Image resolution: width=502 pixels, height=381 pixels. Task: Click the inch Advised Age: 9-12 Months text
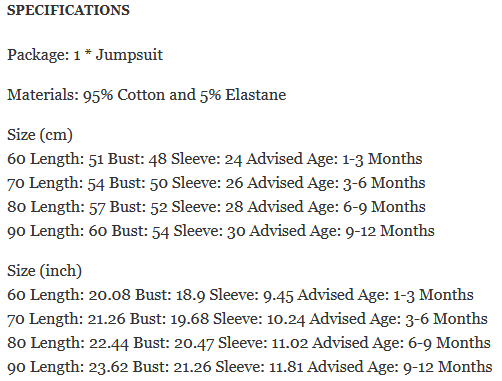click(x=400, y=367)
